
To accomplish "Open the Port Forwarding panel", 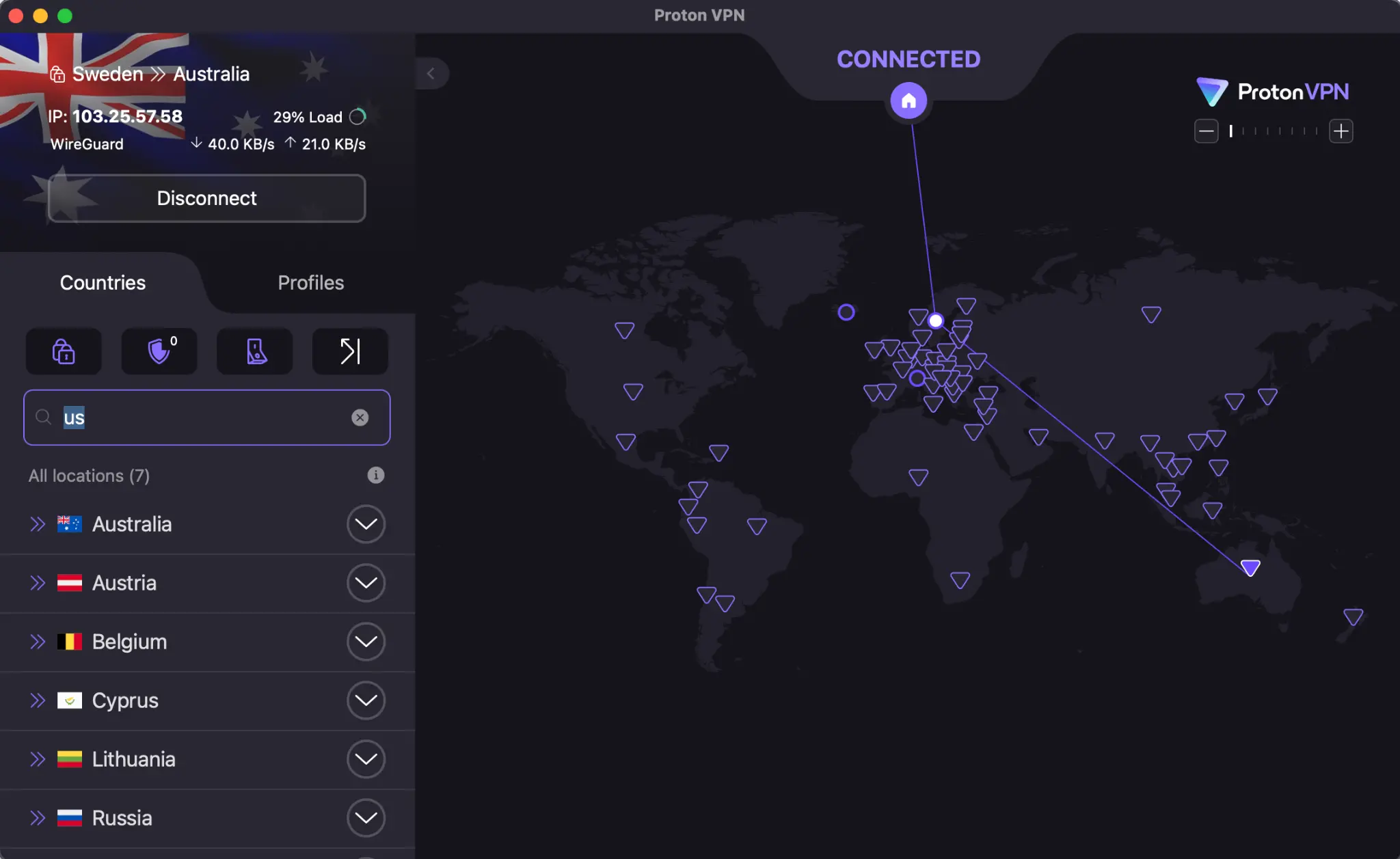I will tap(349, 351).
